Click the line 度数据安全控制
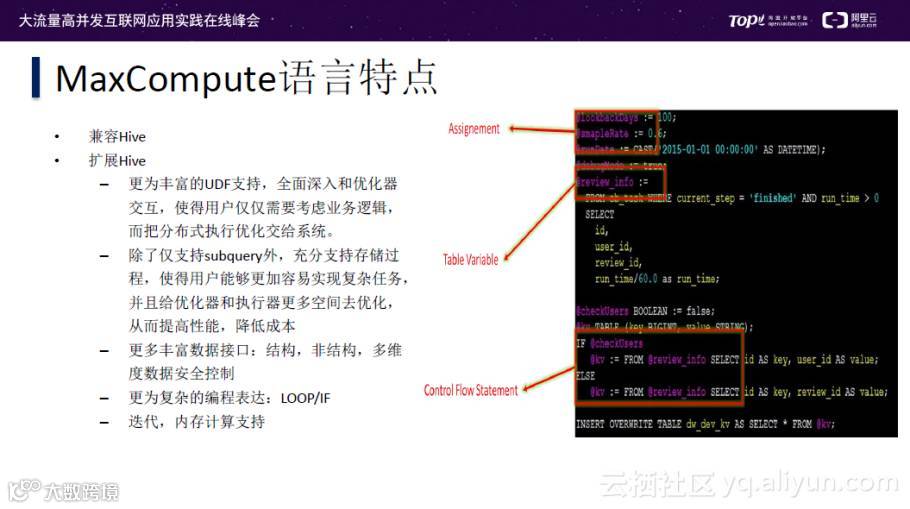 coord(182,374)
